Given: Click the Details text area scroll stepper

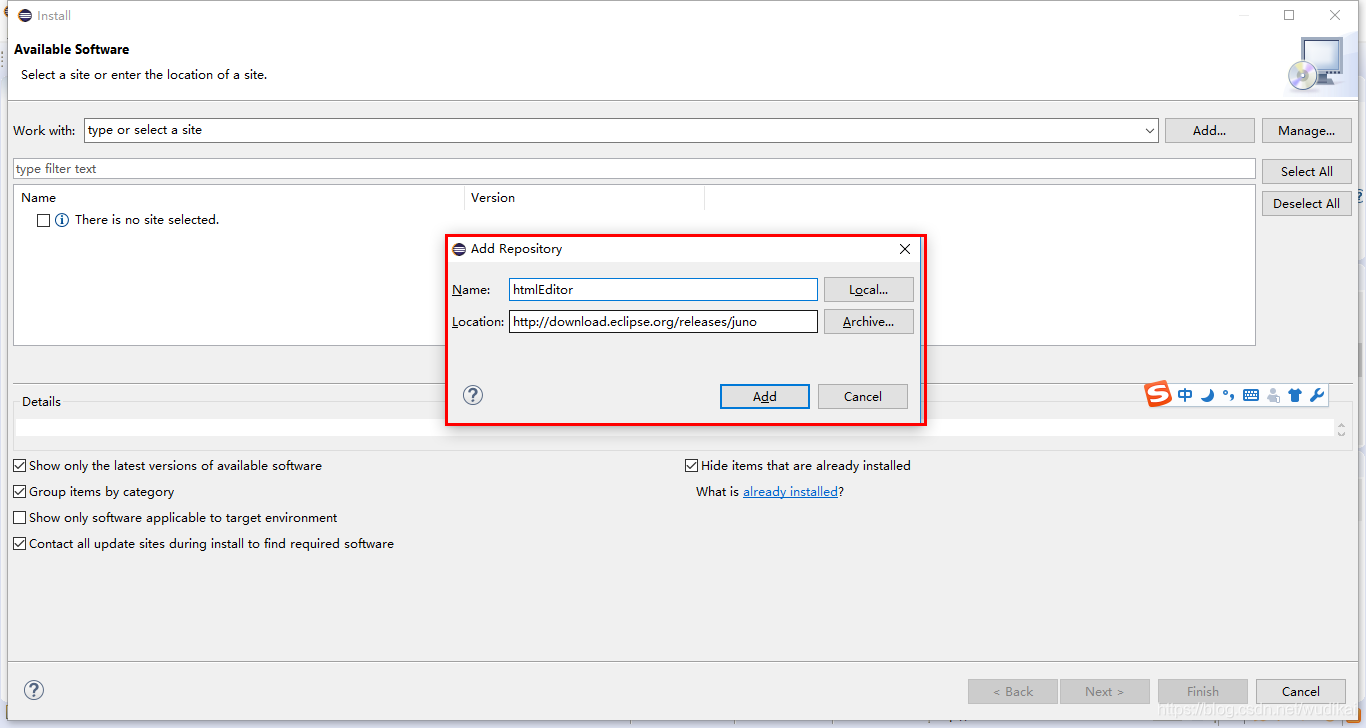Looking at the screenshot, I should (1341, 428).
